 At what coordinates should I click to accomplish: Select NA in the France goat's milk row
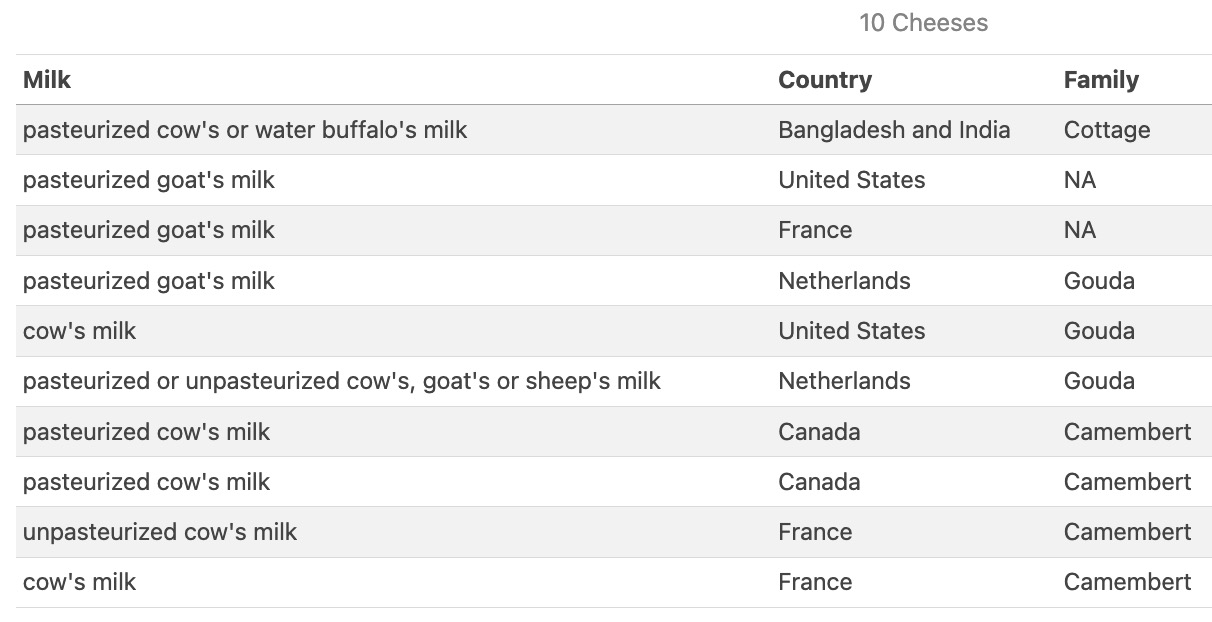(1080, 230)
